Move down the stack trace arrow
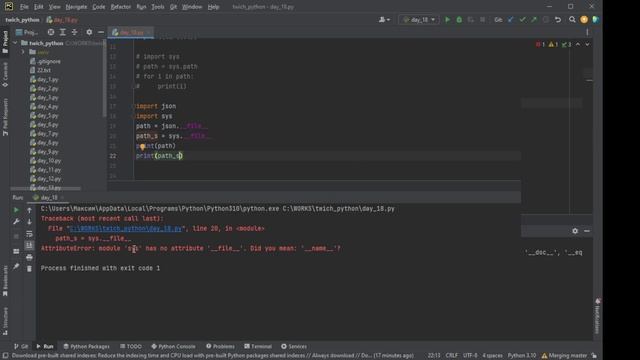 point(29,222)
